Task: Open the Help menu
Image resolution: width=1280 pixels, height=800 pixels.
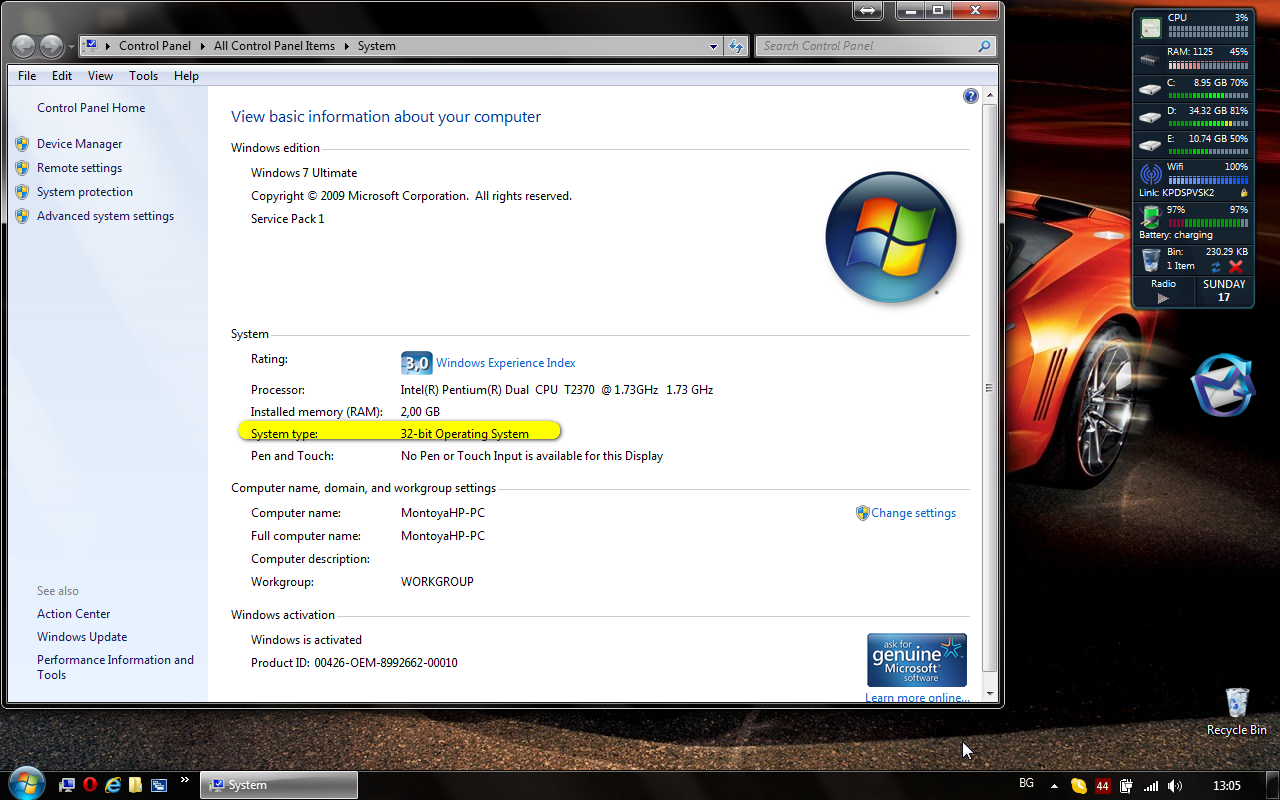Action: click(186, 76)
